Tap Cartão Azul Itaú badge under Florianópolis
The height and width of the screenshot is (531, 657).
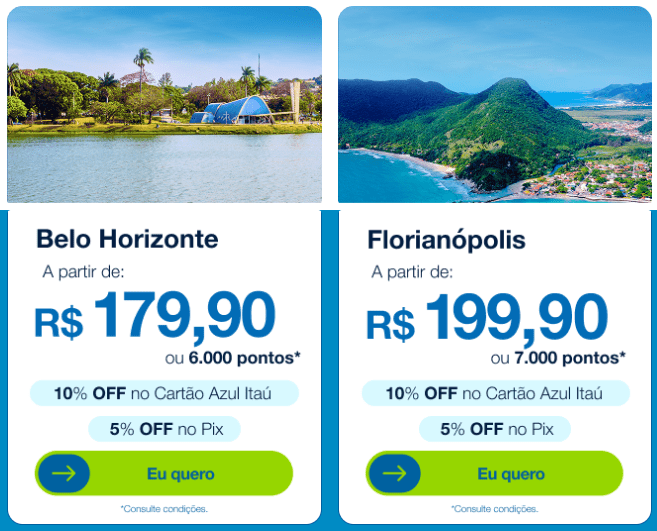495,394
